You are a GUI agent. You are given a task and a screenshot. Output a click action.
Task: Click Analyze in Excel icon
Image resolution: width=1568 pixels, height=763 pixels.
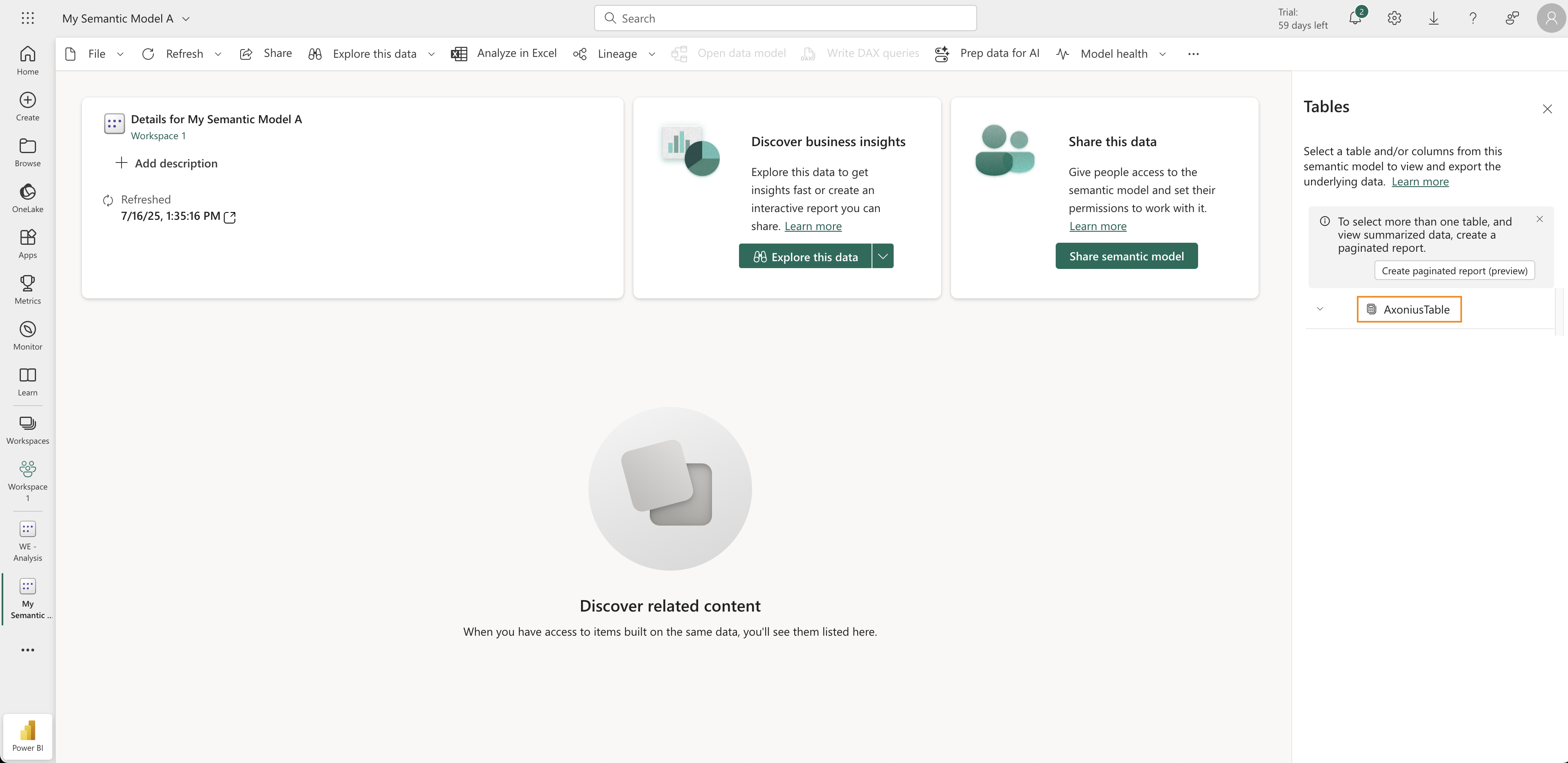coord(459,54)
